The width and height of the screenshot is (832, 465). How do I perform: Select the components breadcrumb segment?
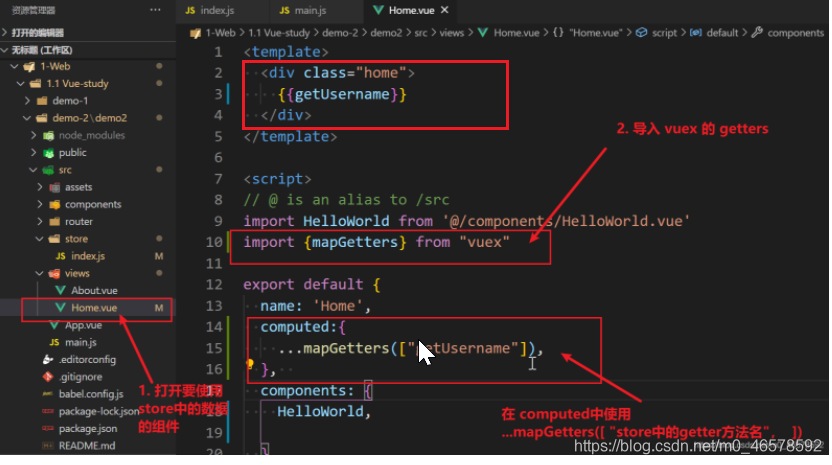(x=795, y=33)
